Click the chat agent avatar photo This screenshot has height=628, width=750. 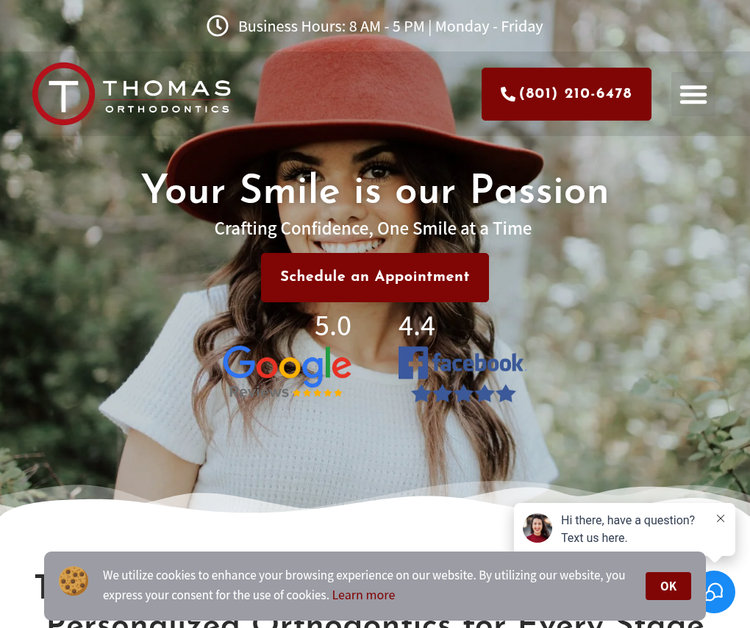(x=537, y=528)
